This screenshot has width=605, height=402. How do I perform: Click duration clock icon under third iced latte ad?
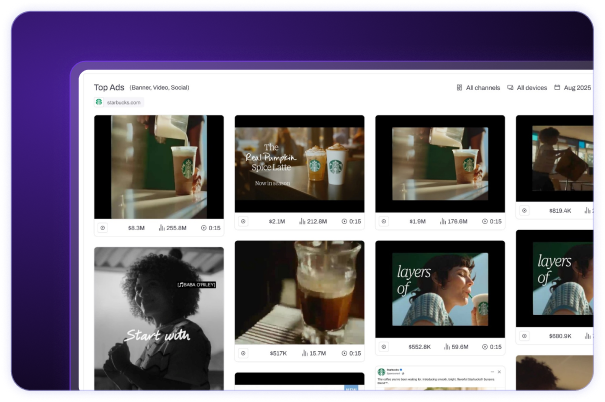pyautogui.click(x=483, y=221)
